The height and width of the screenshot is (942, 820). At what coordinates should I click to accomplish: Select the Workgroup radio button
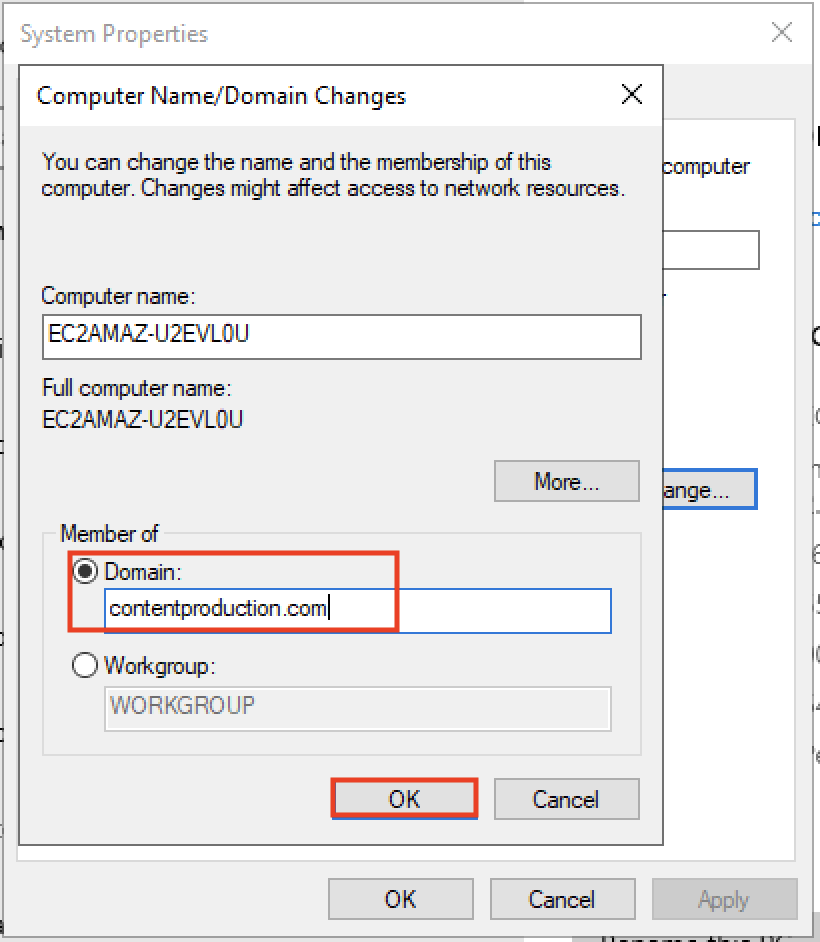pyautogui.click(x=85, y=666)
